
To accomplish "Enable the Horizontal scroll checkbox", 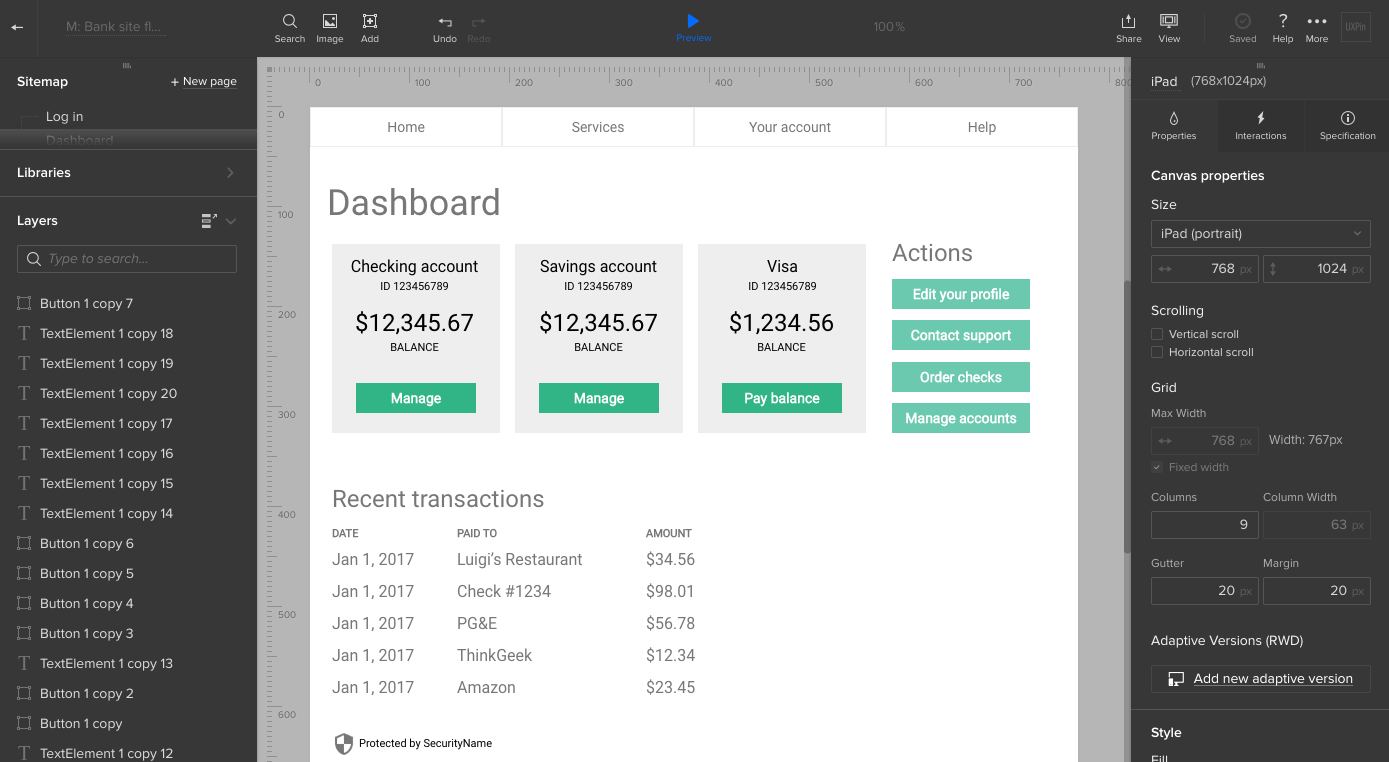I will (x=1157, y=352).
